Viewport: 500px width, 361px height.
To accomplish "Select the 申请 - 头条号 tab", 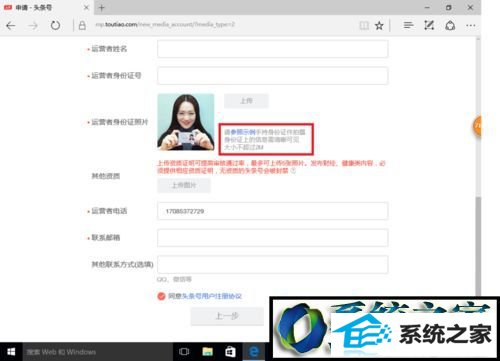I will [x=47, y=7].
